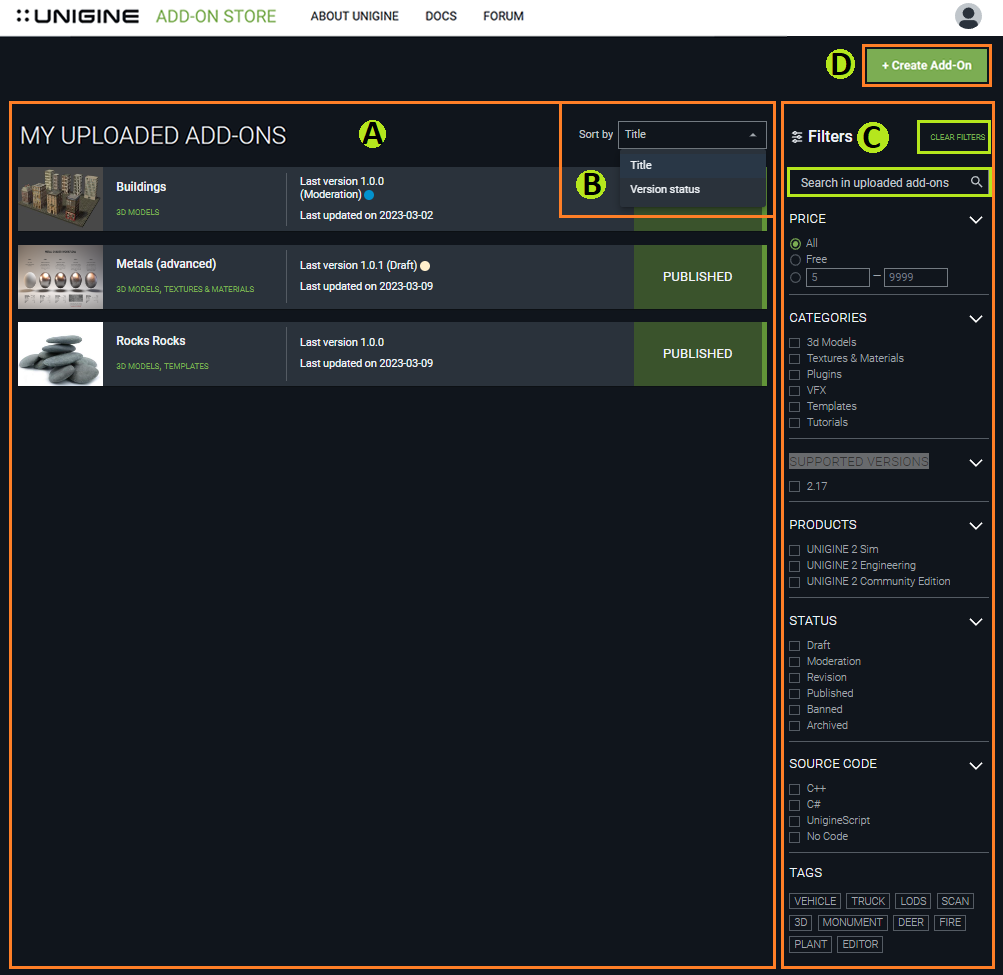The image size is (1003, 975).
Task: Check the VFX category
Action: click(794, 391)
